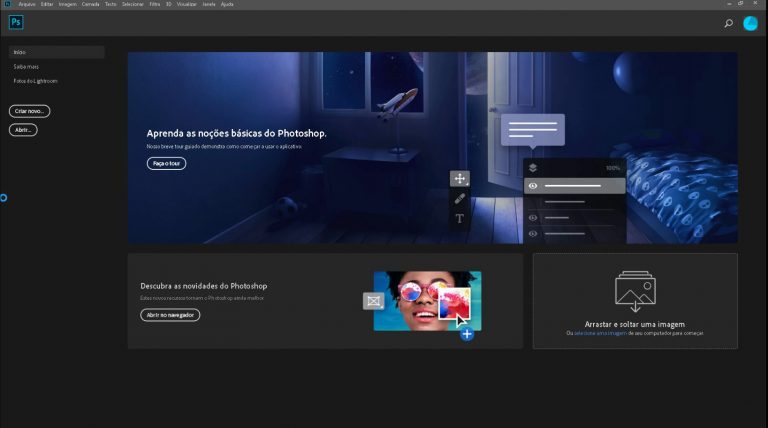Screen dimensions: 768x428
Task: Click the Abrir... button
Action: click(x=23, y=130)
